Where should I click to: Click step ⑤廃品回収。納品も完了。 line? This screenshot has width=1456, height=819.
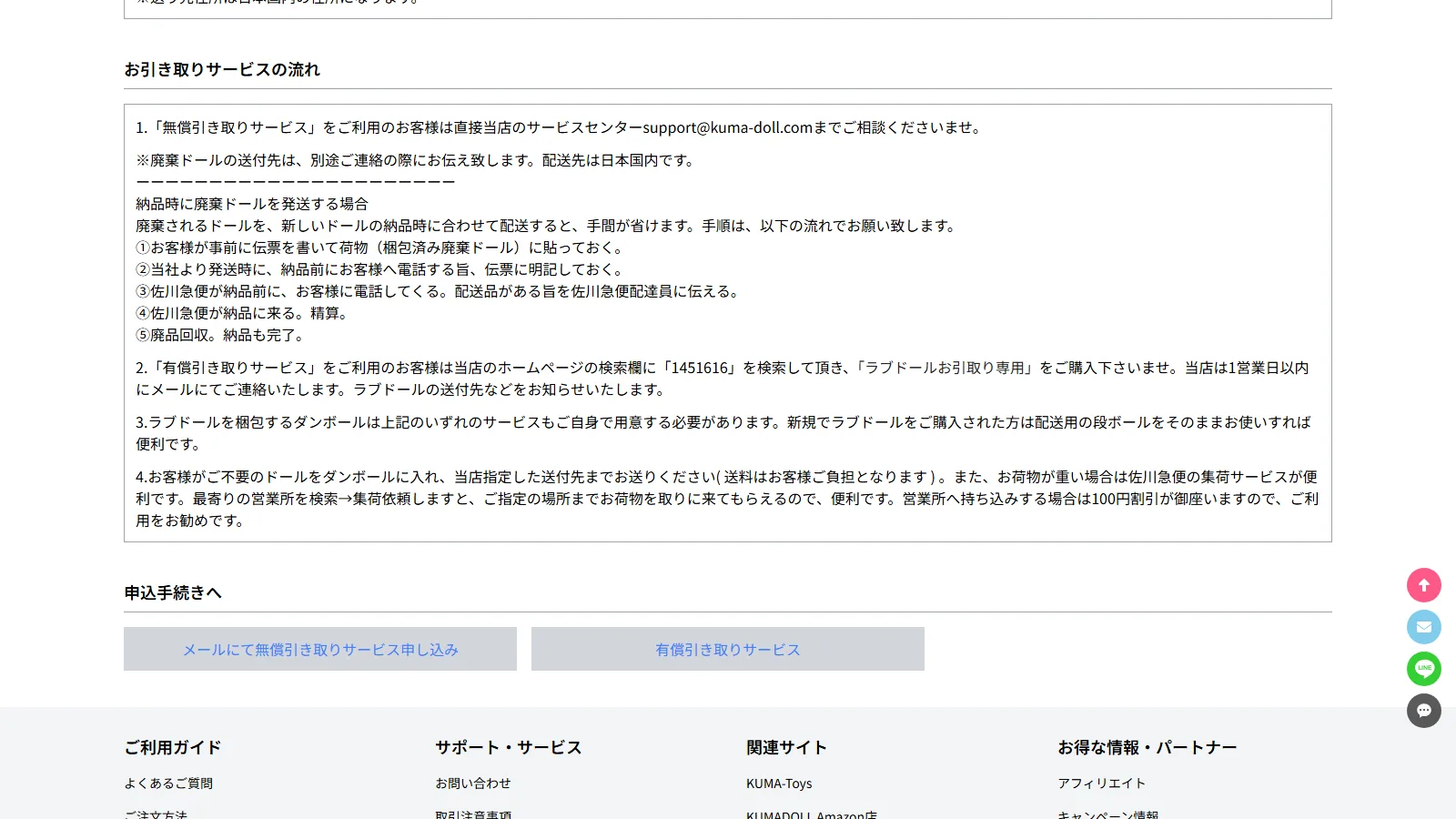[x=222, y=335]
